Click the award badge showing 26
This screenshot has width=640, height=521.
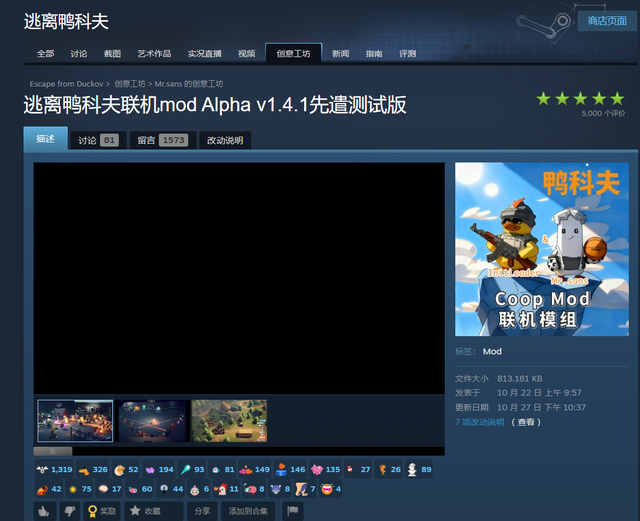[x=389, y=470]
